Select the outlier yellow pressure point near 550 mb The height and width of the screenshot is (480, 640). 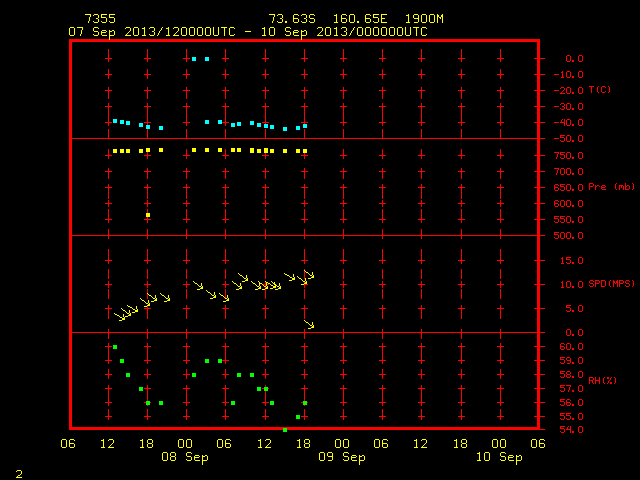[148, 215]
